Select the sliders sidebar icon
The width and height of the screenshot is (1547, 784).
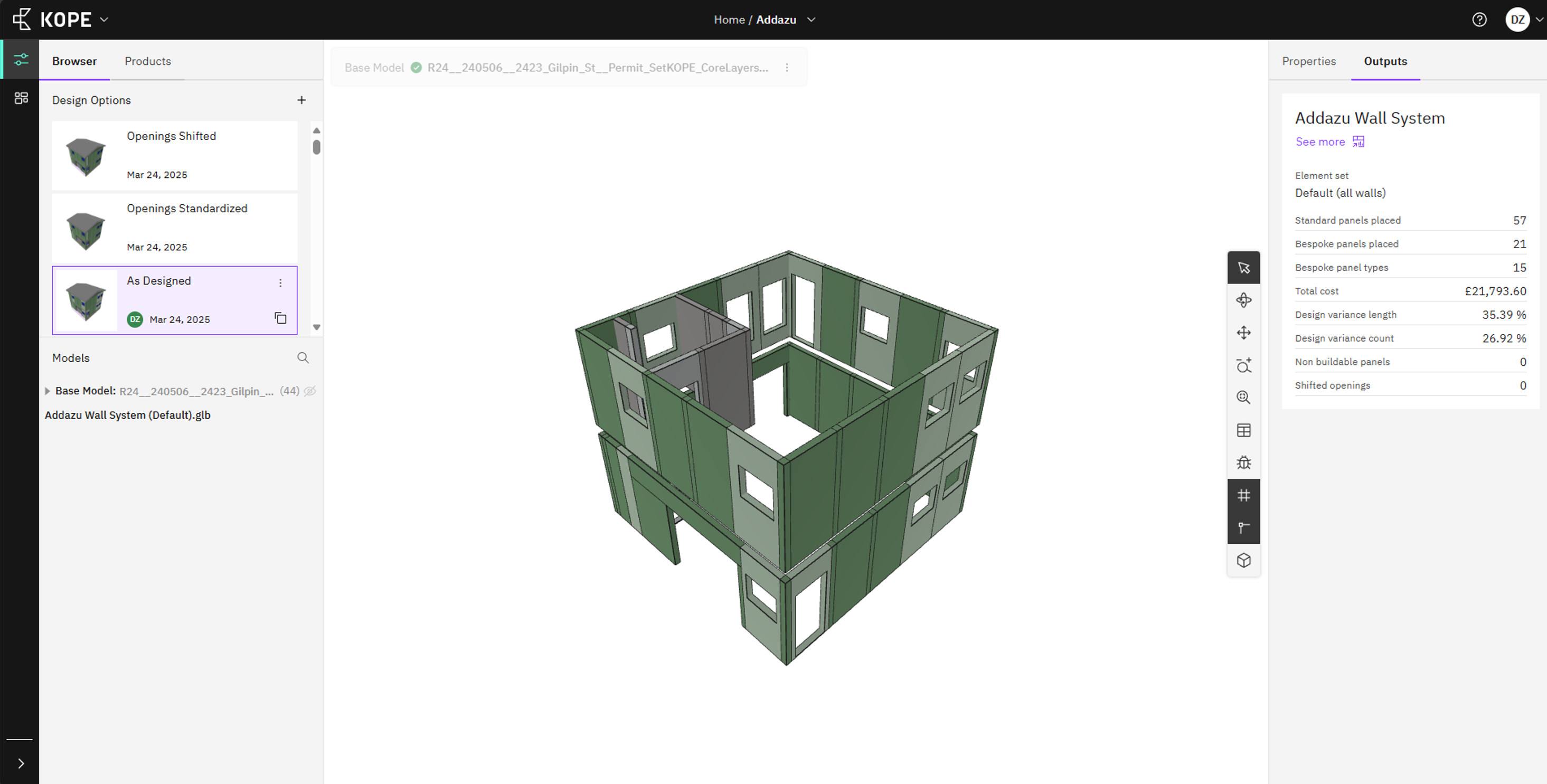(x=21, y=60)
